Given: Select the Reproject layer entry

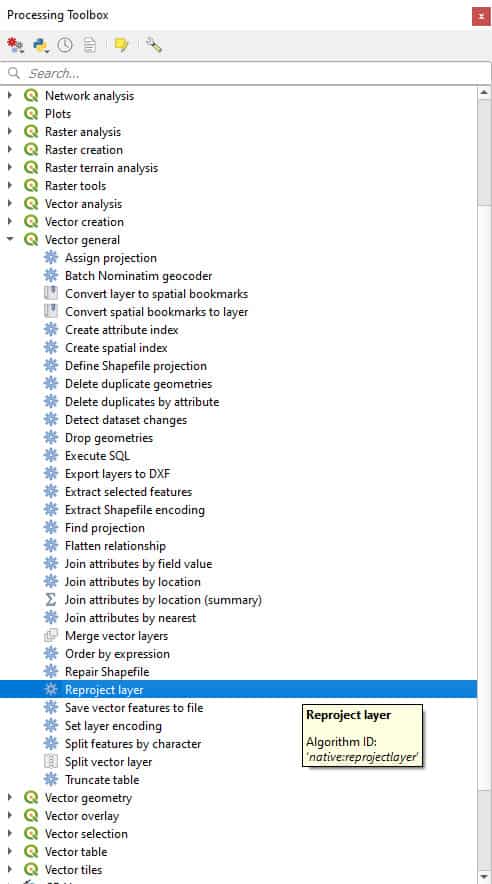Looking at the screenshot, I should (238, 689).
